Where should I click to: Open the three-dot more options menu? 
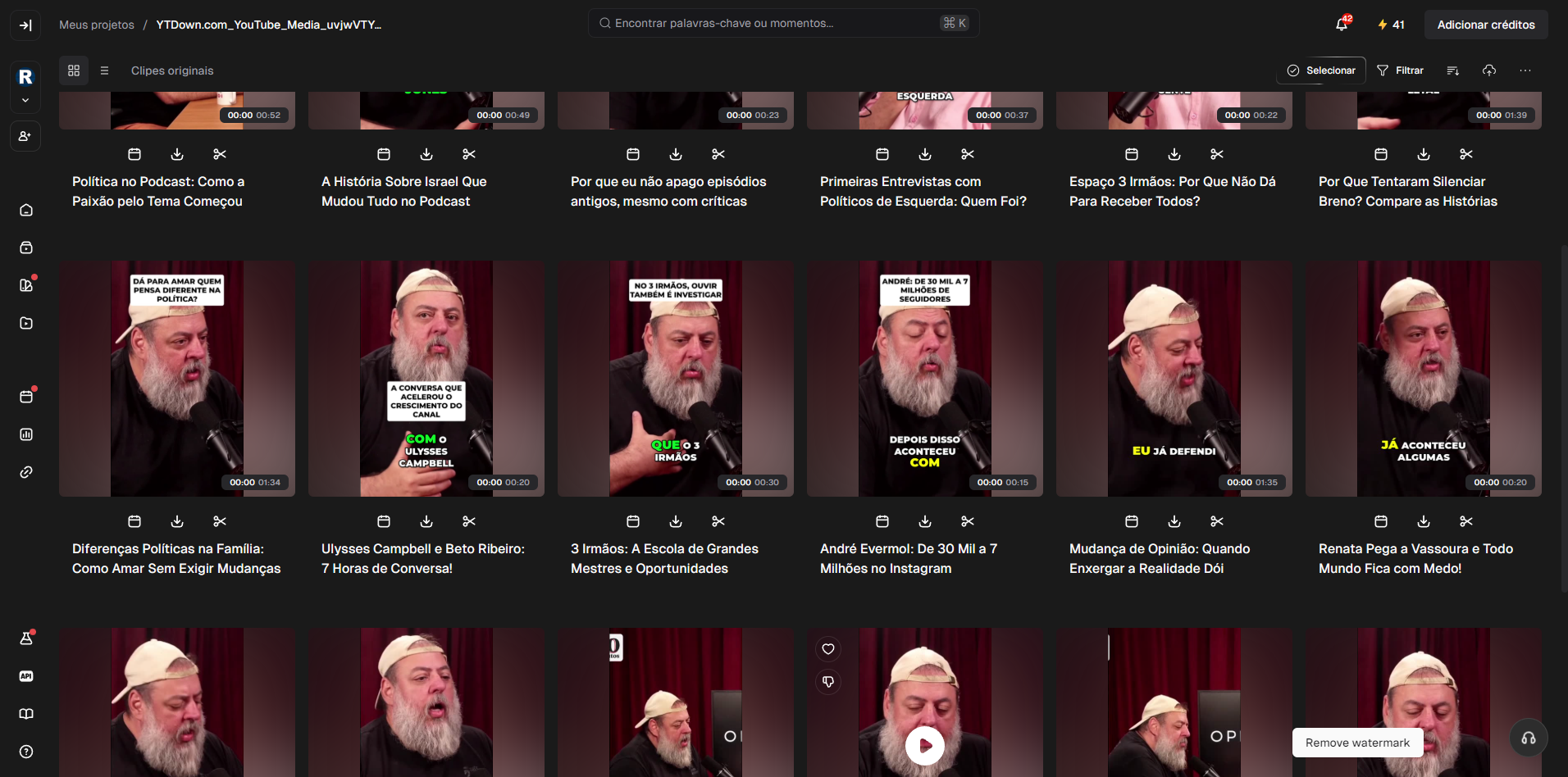pos(1525,70)
